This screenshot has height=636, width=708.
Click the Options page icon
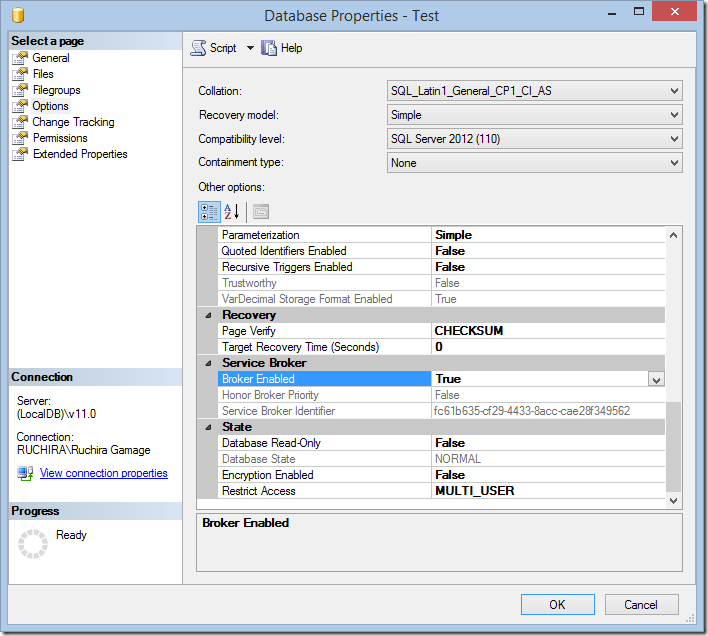(20, 106)
